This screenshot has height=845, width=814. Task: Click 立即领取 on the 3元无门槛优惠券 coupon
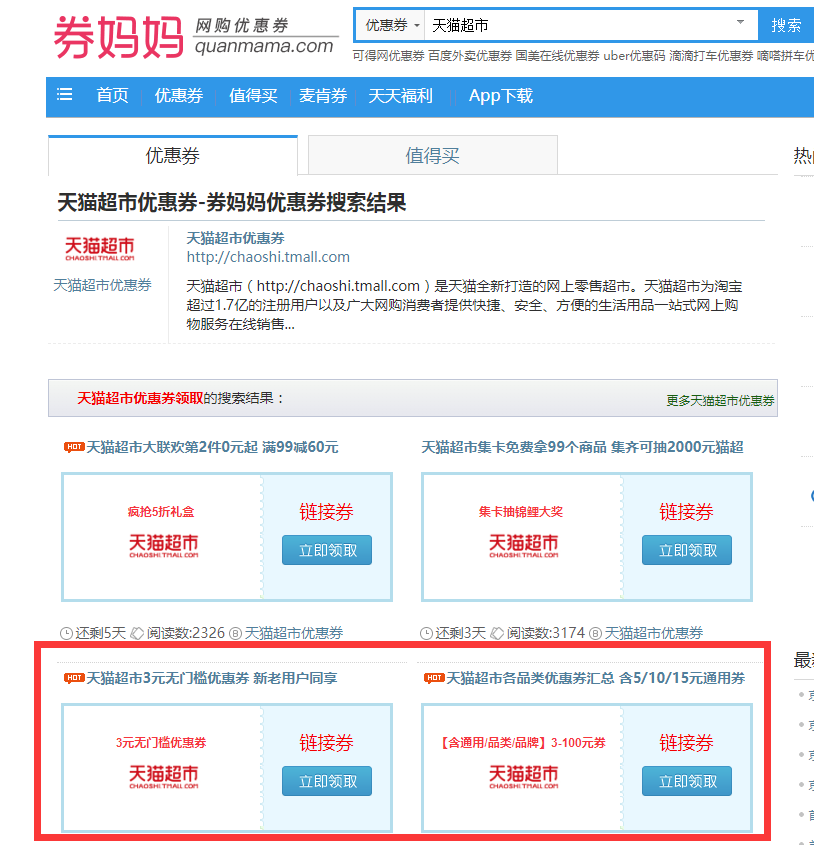327,781
